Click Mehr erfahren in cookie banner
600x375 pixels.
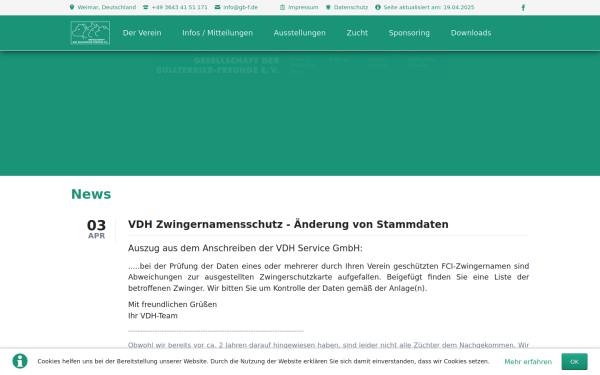(528, 362)
